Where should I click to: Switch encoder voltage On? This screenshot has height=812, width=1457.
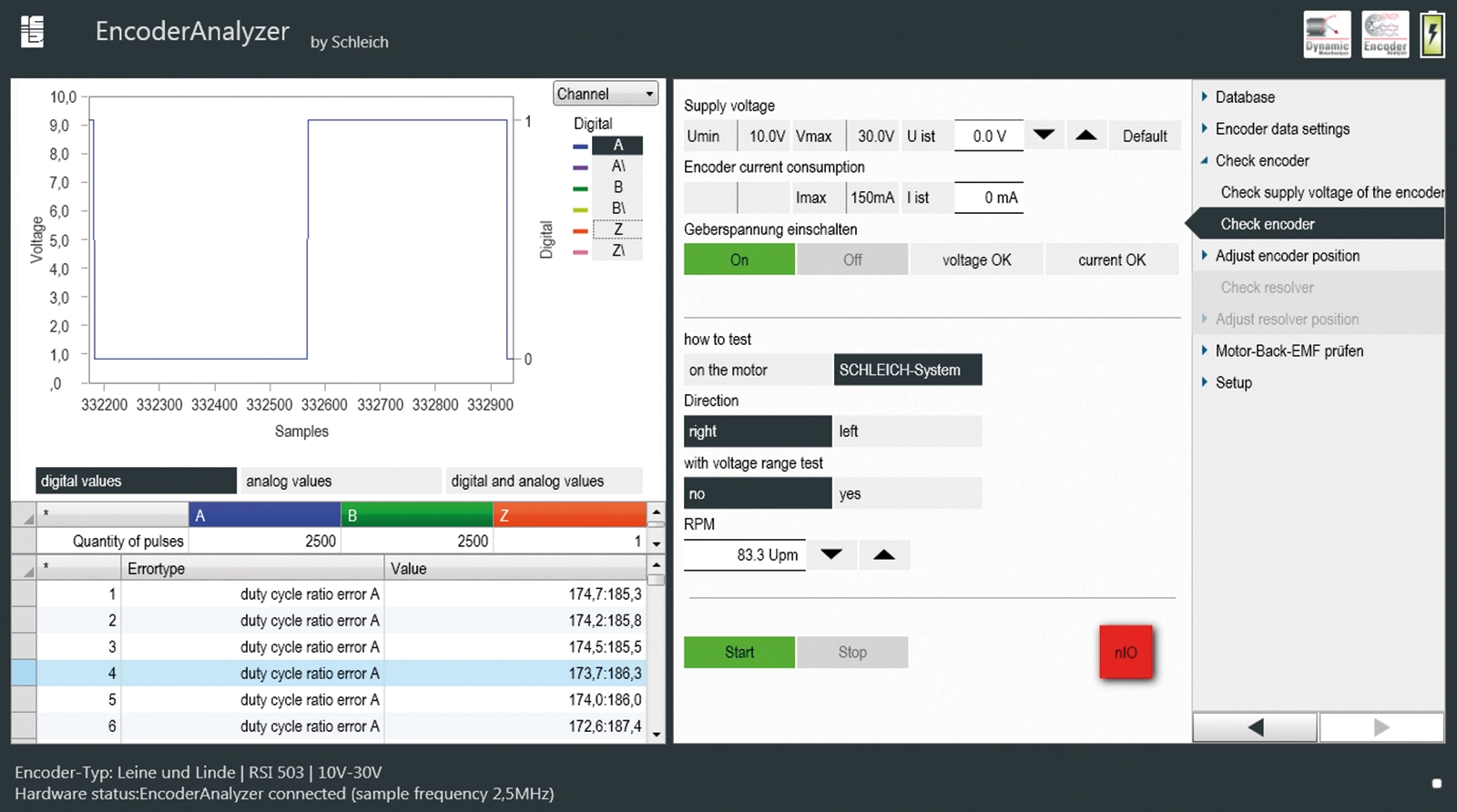pos(739,259)
